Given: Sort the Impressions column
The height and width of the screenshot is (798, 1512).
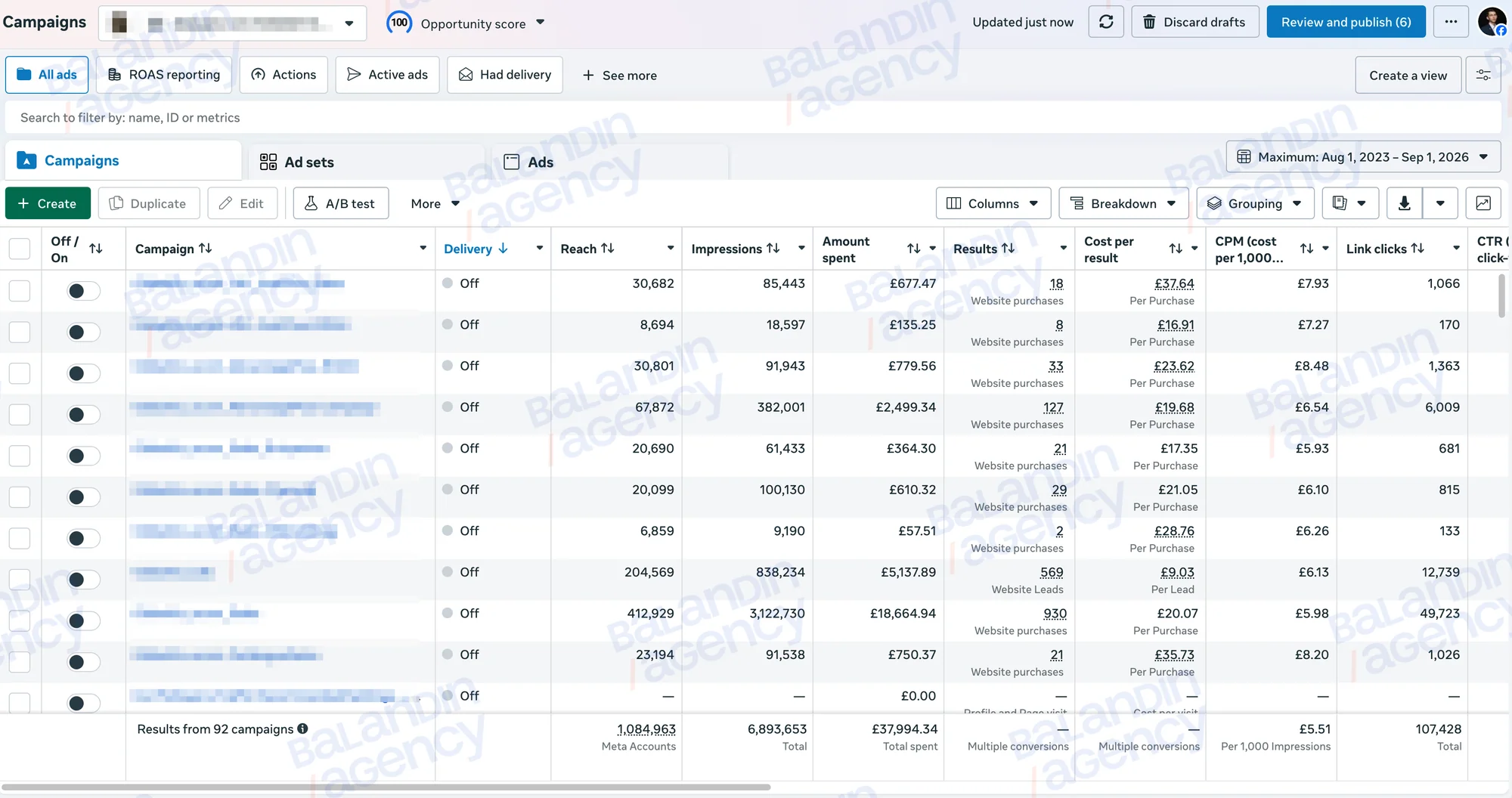Looking at the screenshot, I should (x=773, y=249).
